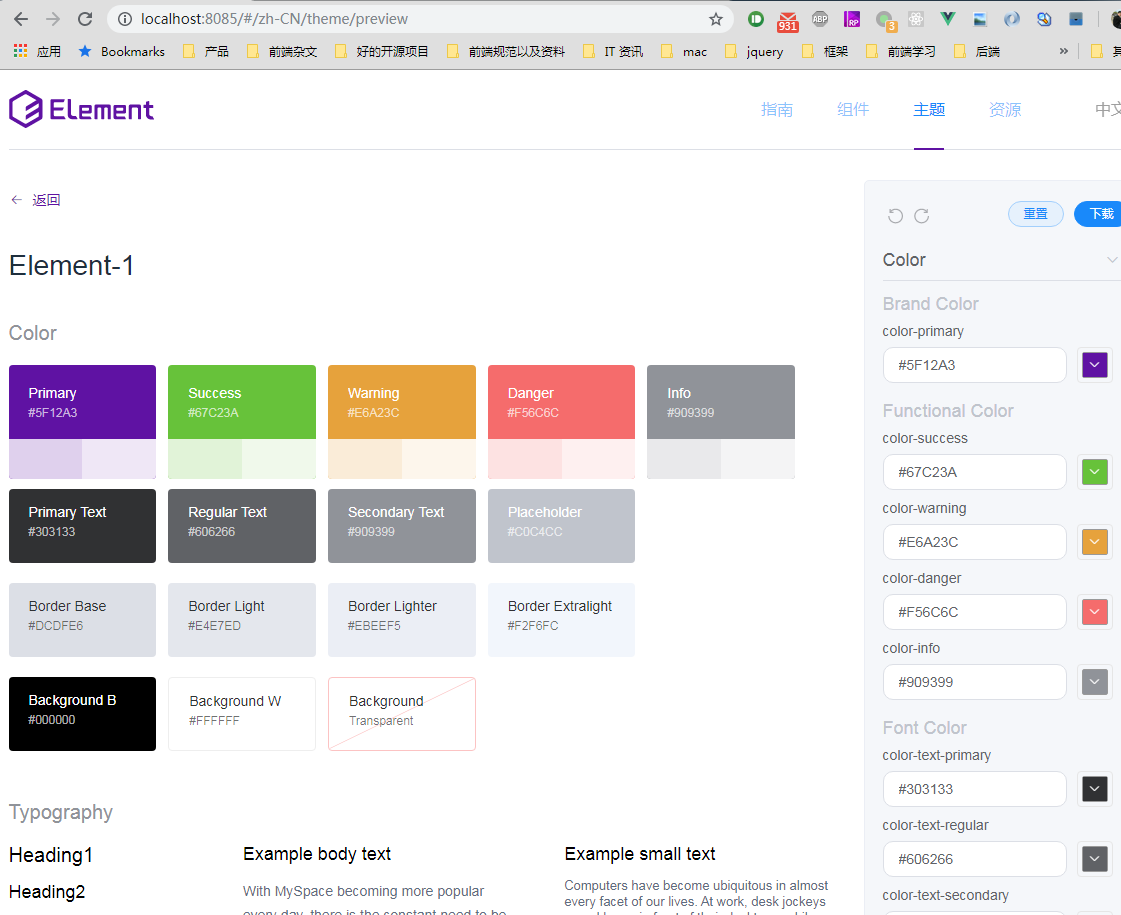Click the Example small text heading
The image size is (1121, 915).
[x=640, y=854]
